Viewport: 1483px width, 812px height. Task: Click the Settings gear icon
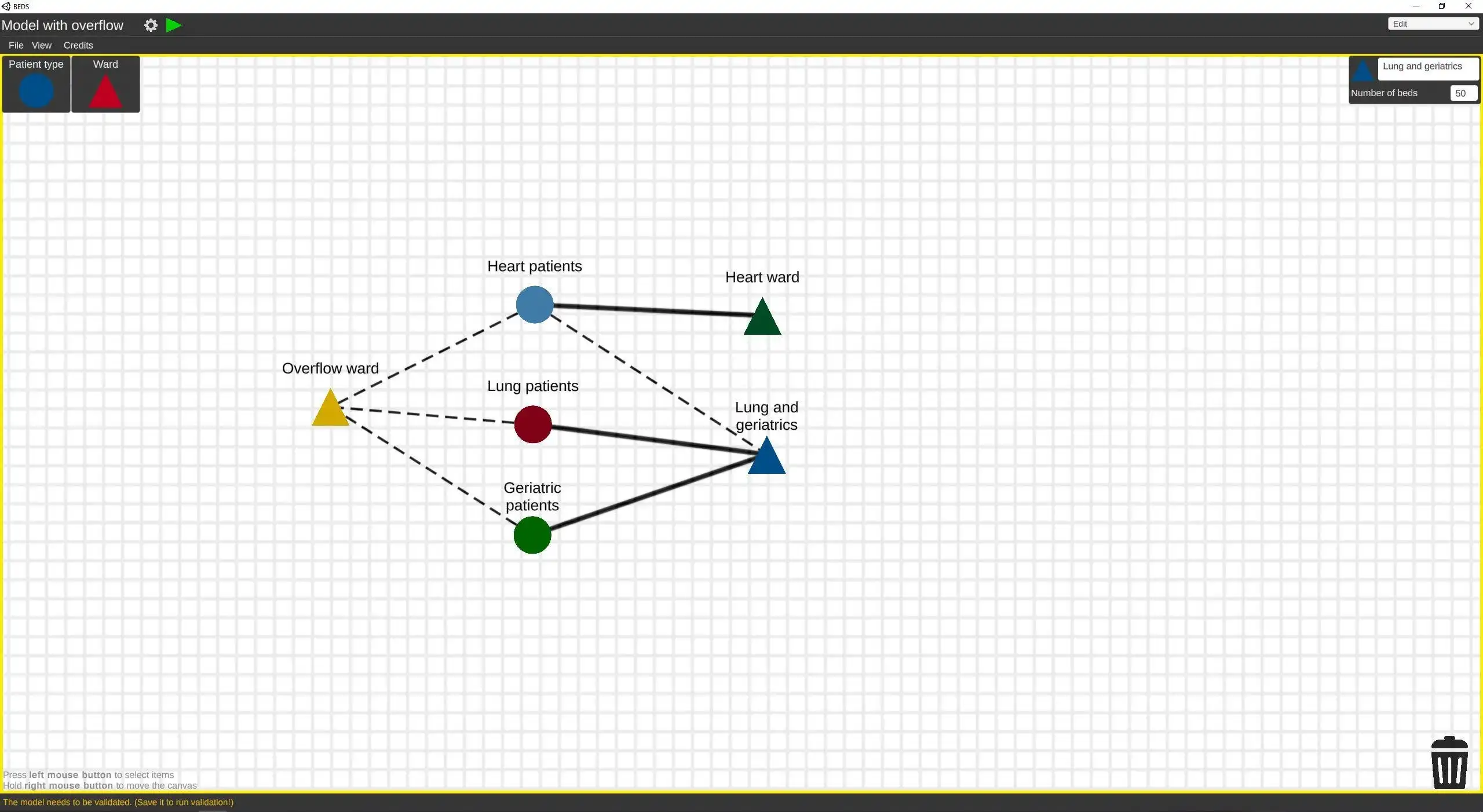[x=150, y=24]
